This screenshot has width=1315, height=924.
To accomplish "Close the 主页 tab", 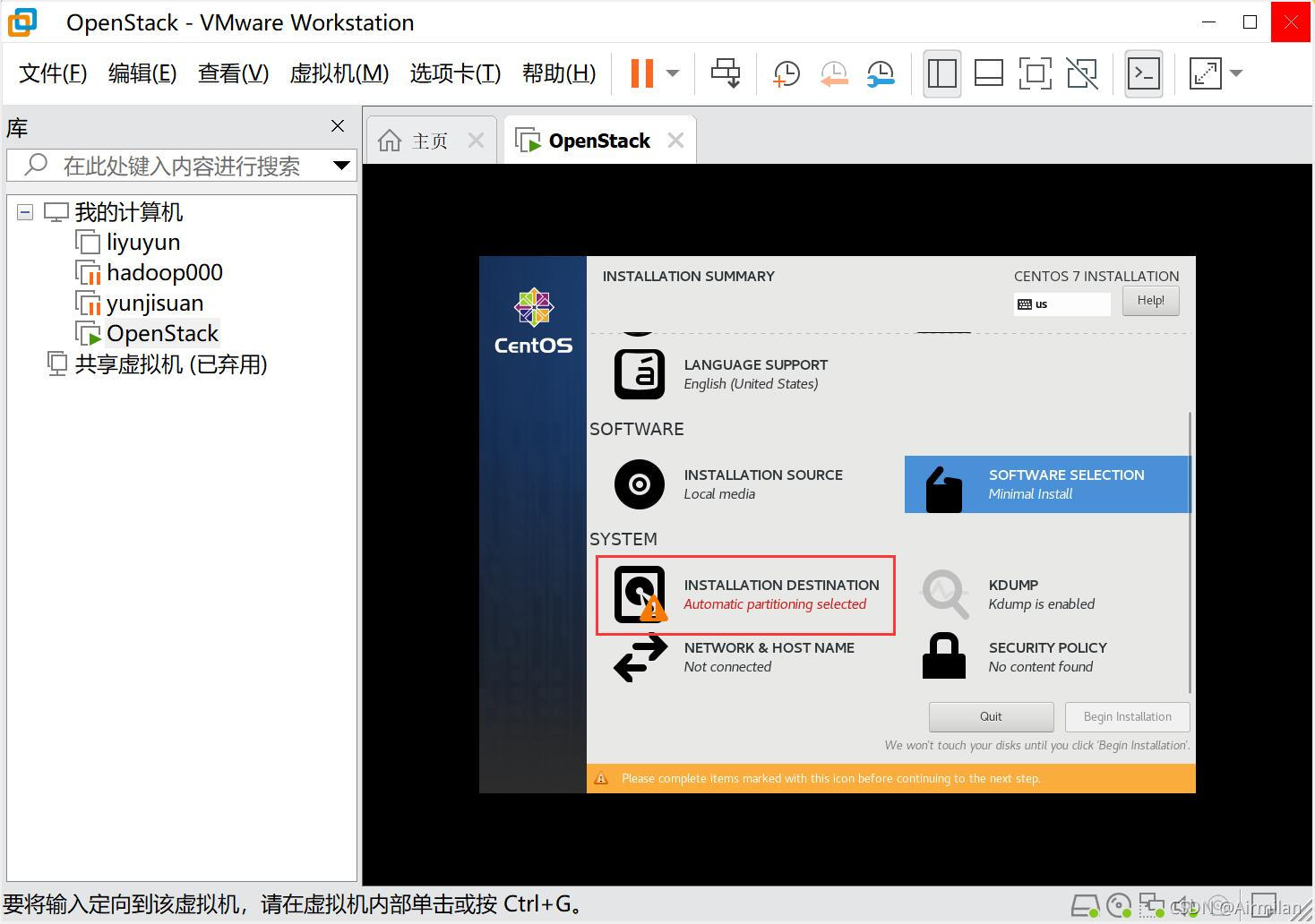I will click(x=477, y=141).
